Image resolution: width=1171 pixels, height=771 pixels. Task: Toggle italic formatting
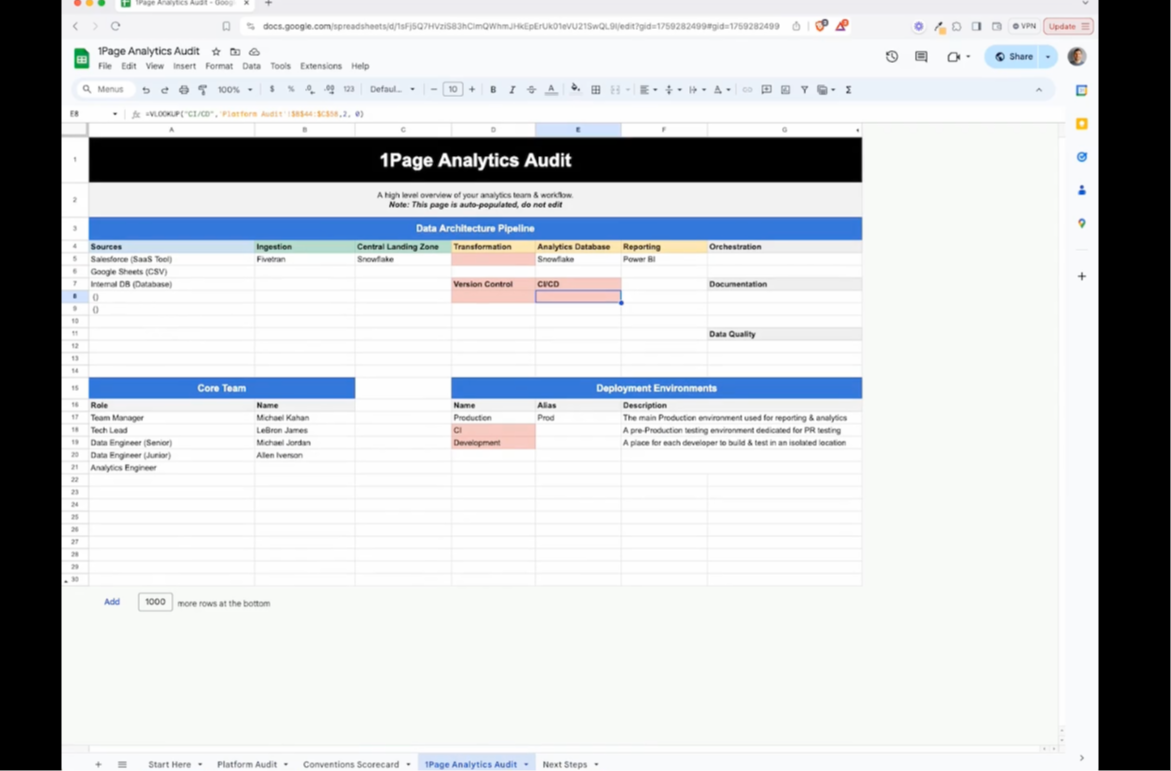point(512,89)
